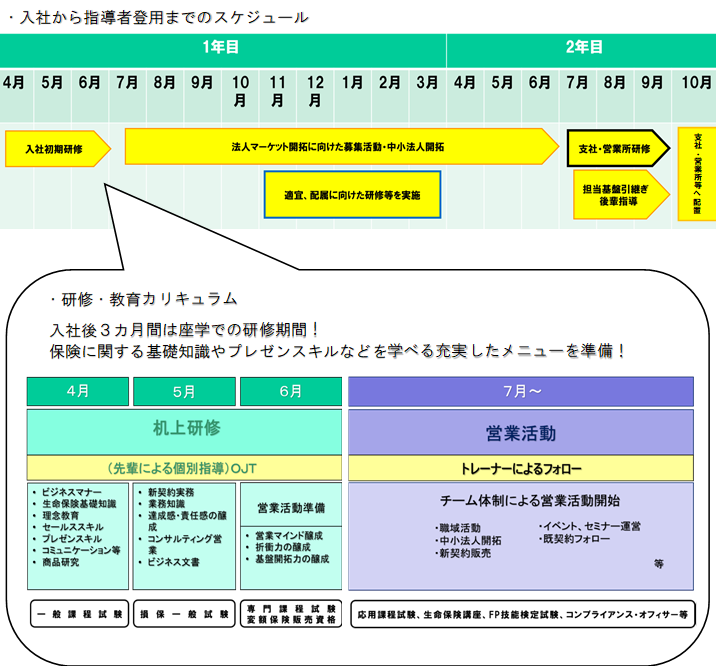
Task: Click the vertical 支社・営業所等へ配置 arrow
Action: [x=696, y=173]
